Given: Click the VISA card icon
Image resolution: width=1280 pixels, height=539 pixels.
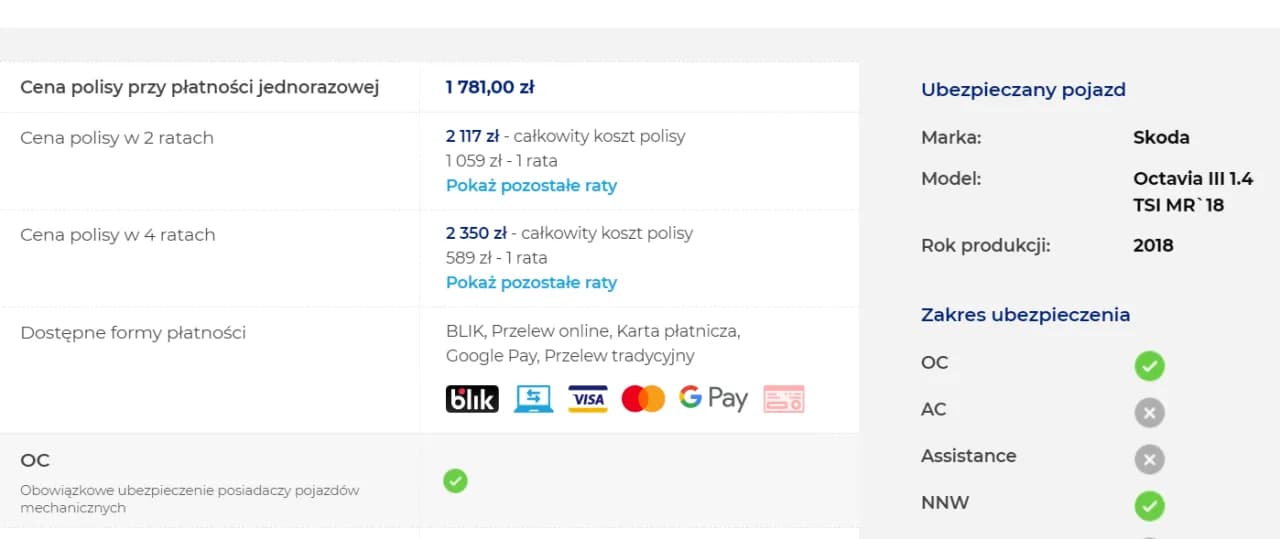Looking at the screenshot, I should [x=588, y=399].
